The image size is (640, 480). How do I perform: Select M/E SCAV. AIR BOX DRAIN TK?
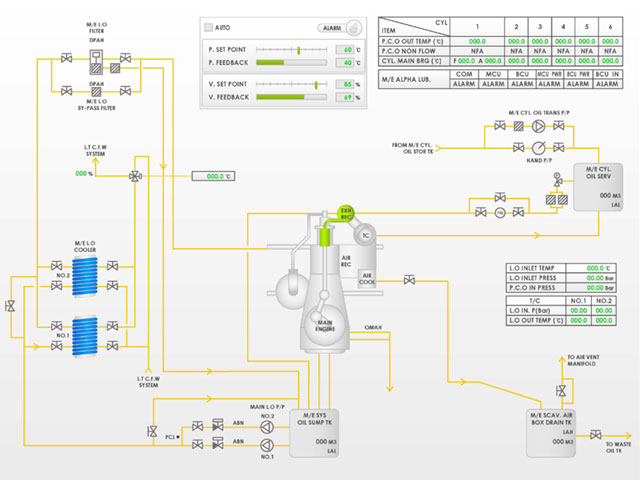point(551,433)
